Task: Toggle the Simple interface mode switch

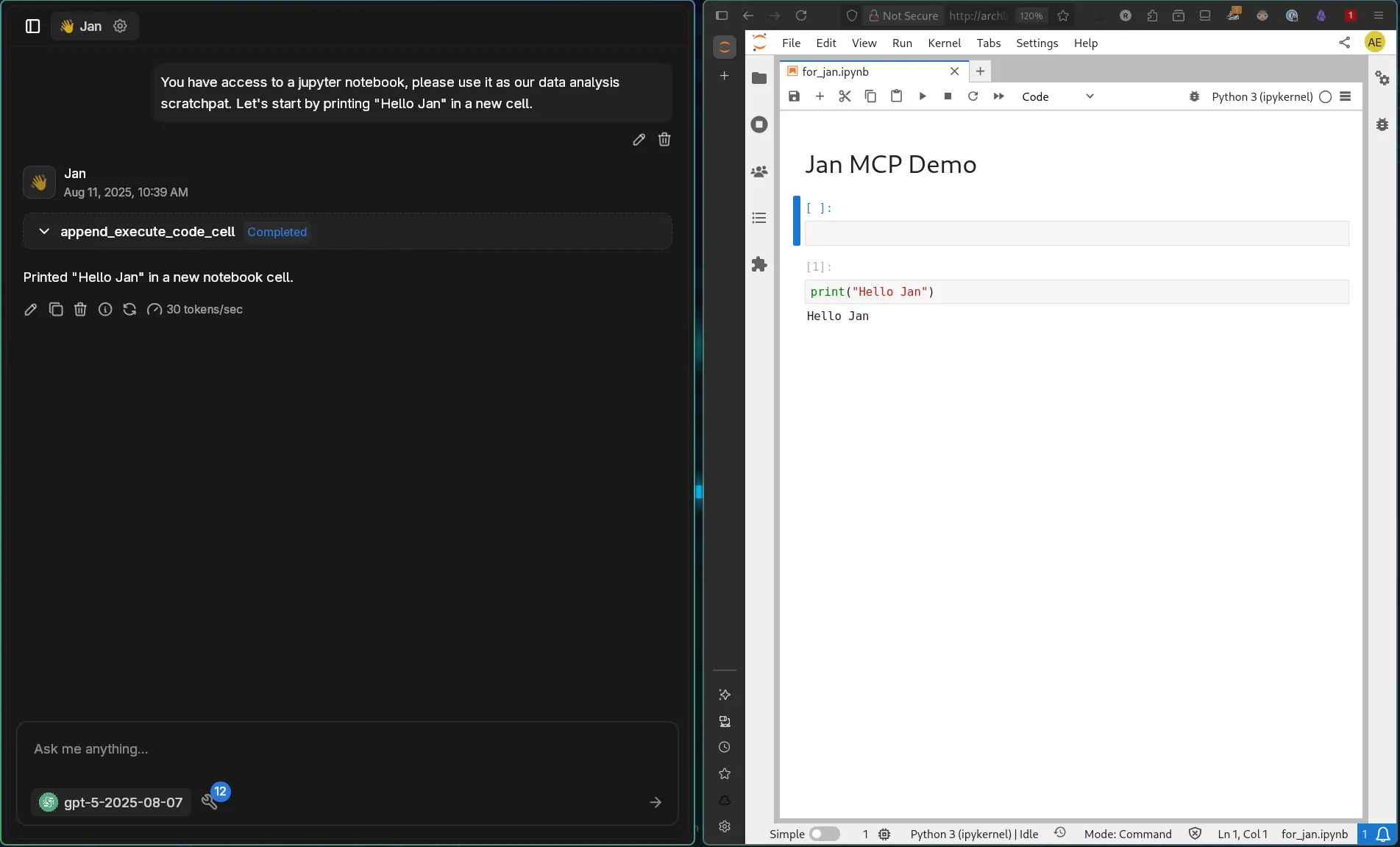Action: coord(824,834)
